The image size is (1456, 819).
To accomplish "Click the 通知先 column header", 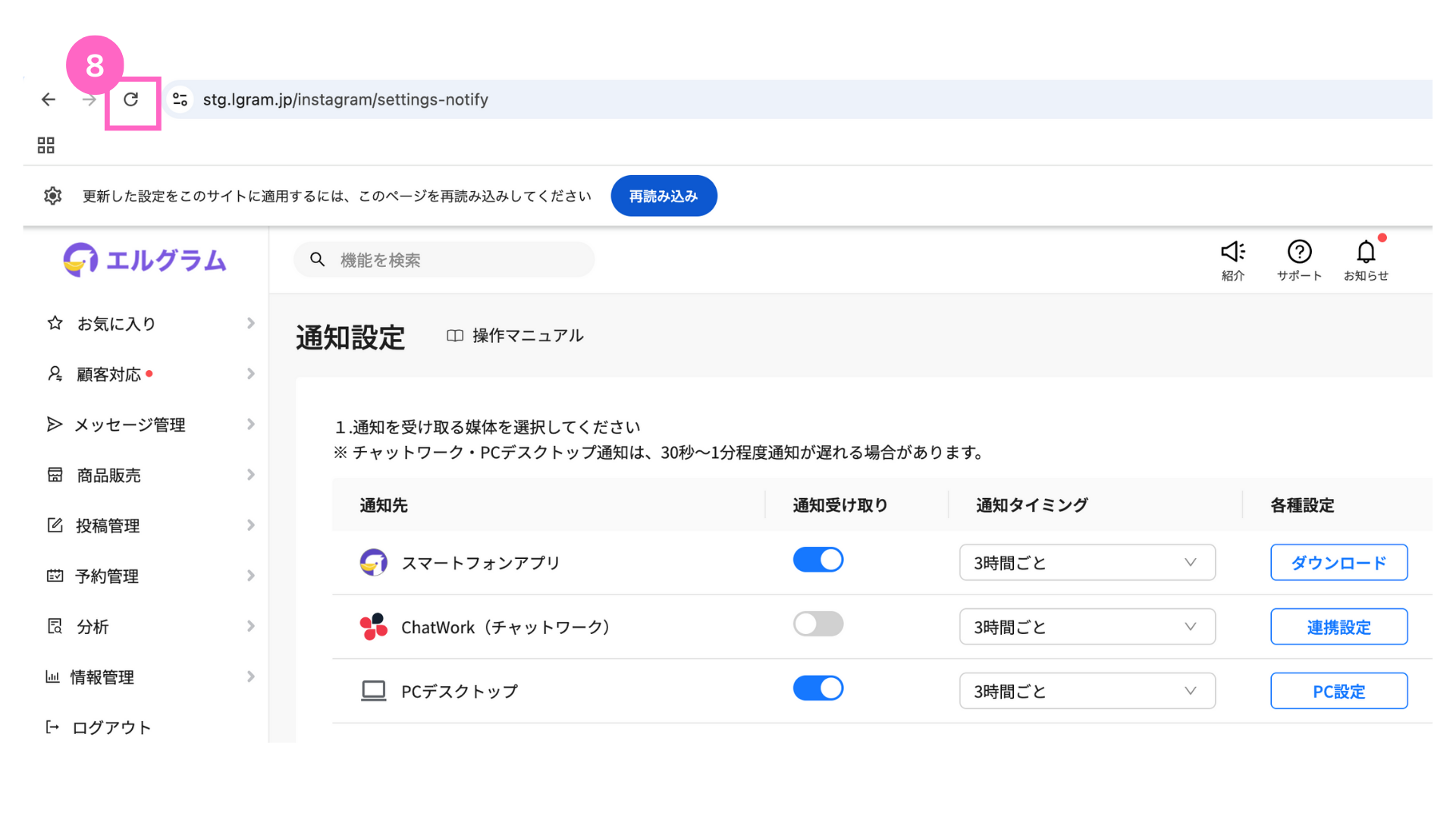I will [384, 505].
